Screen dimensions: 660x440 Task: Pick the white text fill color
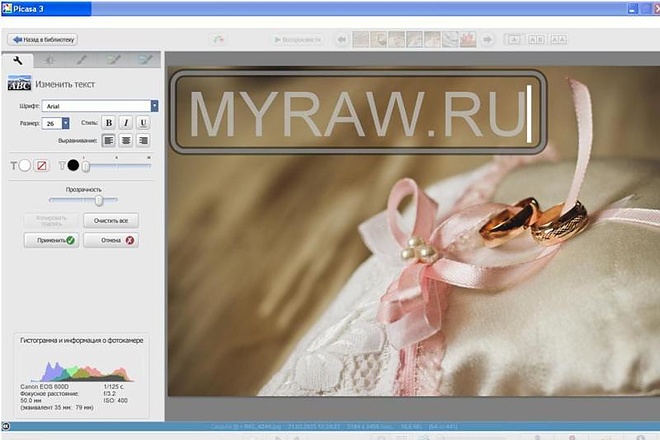[25, 165]
